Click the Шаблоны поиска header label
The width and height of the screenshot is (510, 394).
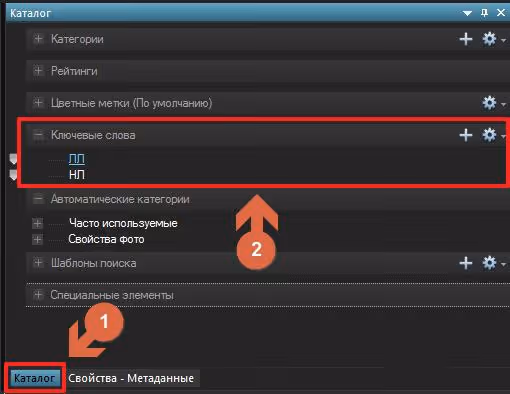[x=93, y=263]
